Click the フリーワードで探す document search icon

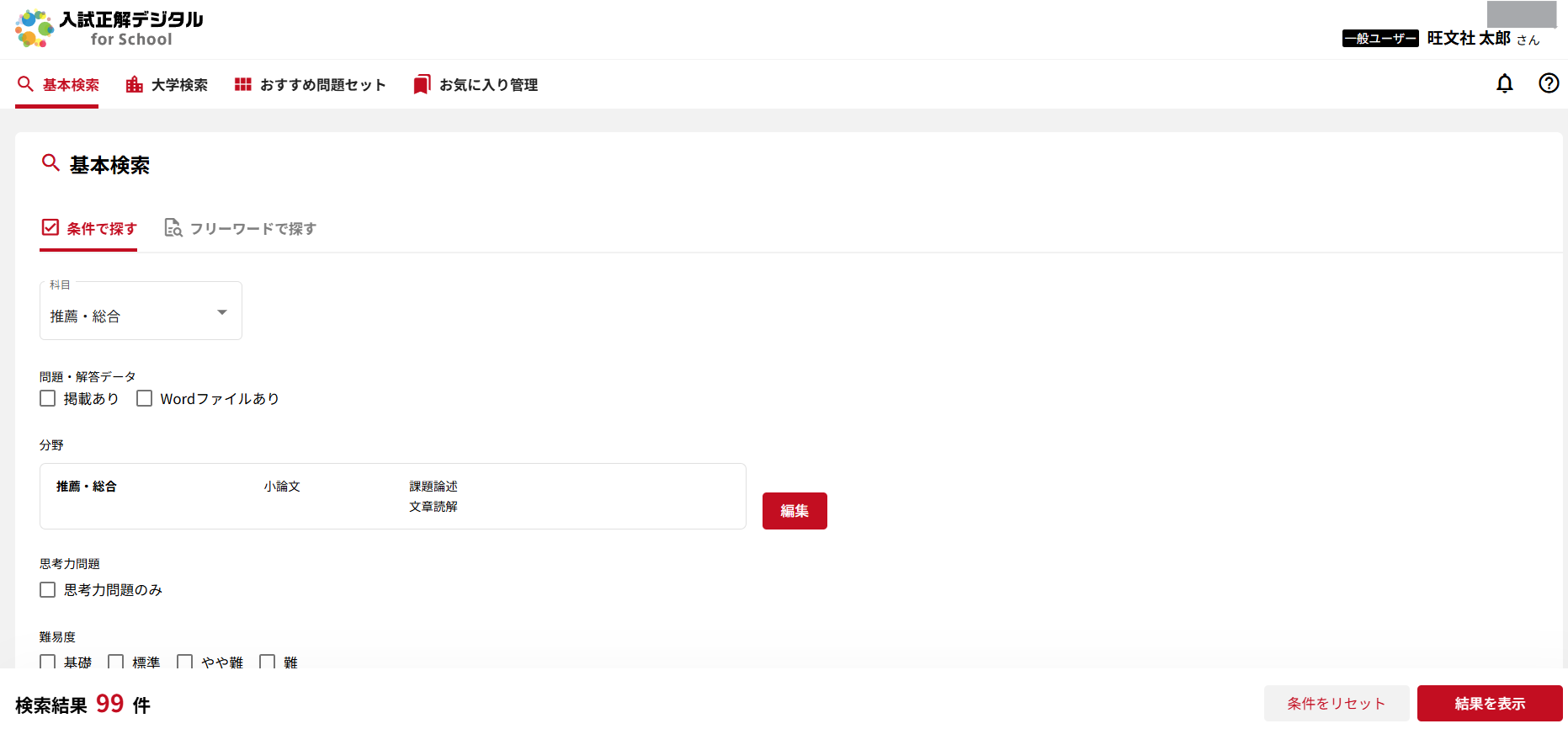tap(173, 228)
